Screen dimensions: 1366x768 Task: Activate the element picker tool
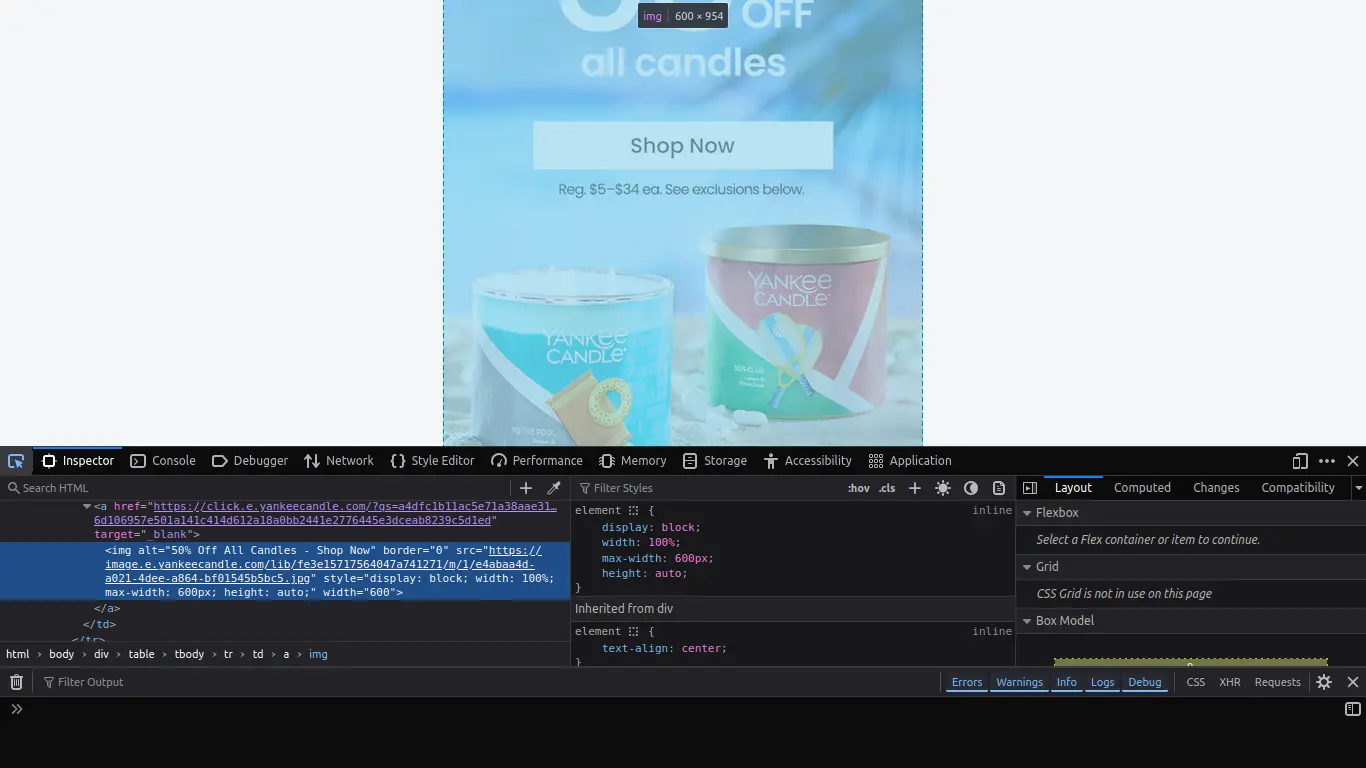pyautogui.click(x=16, y=461)
